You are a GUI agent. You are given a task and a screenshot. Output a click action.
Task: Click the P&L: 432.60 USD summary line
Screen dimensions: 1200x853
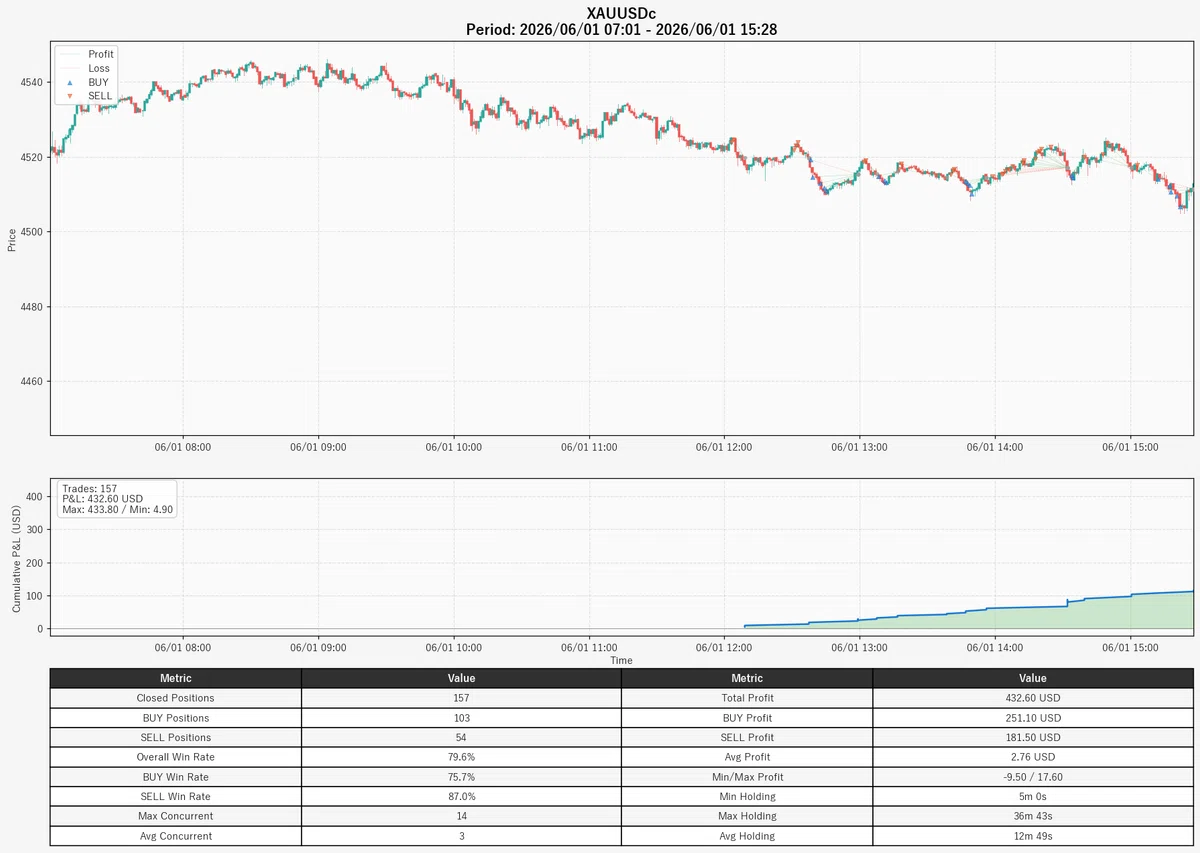click(102, 498)
